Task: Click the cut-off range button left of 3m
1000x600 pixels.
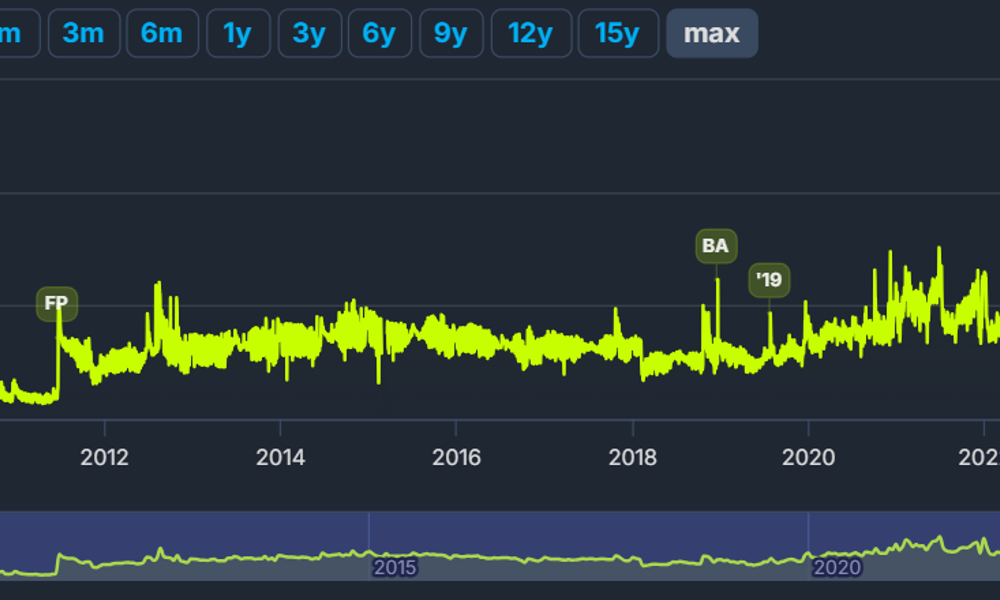Action: [x=16, y=34]
